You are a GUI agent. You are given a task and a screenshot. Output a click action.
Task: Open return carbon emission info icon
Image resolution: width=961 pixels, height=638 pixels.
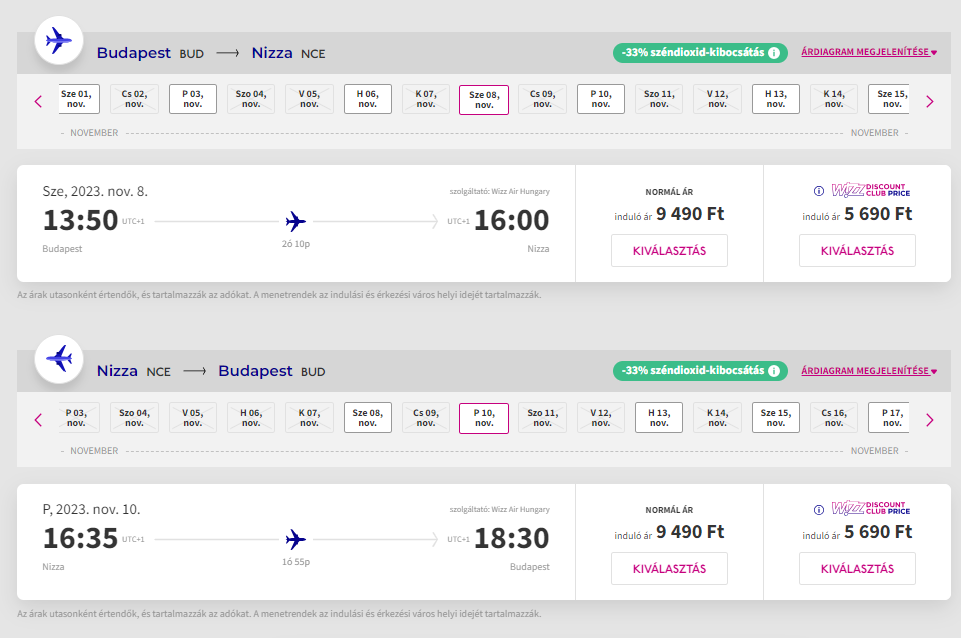click(x=774, y=371)
